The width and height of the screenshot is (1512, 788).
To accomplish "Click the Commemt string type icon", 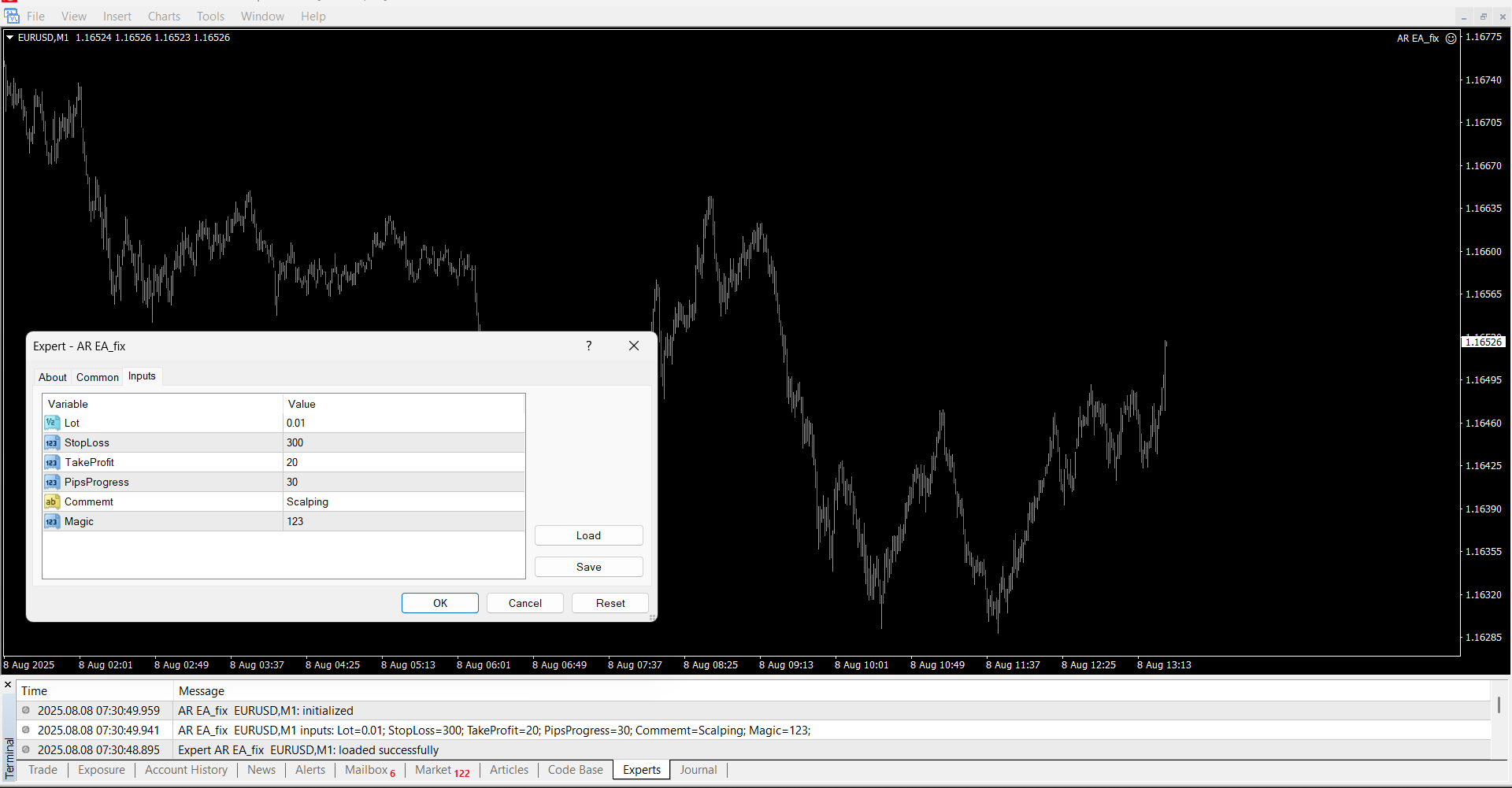I will pyautogui.click(x=52, y=501).
